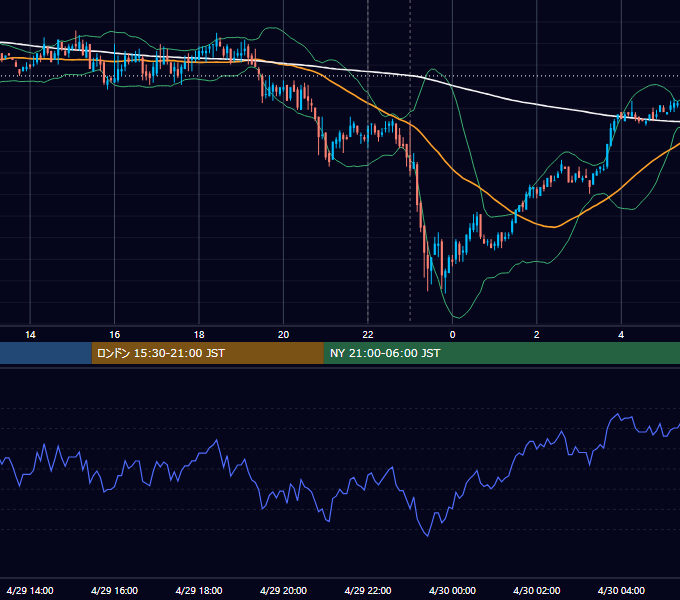Click the '22' hour label on the upper time axis
This screenshot has width=680, height=600.
(368, 335)
